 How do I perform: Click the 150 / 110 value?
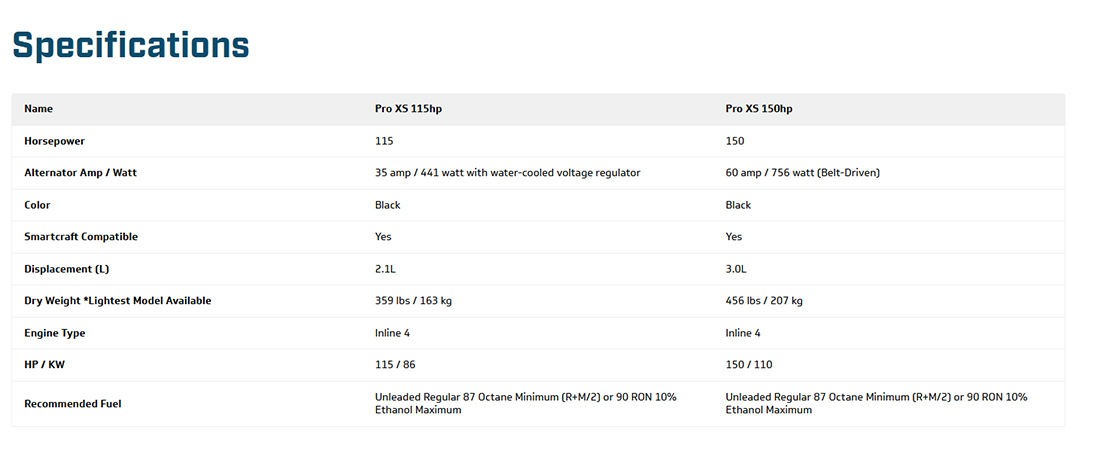pos(749,365)
